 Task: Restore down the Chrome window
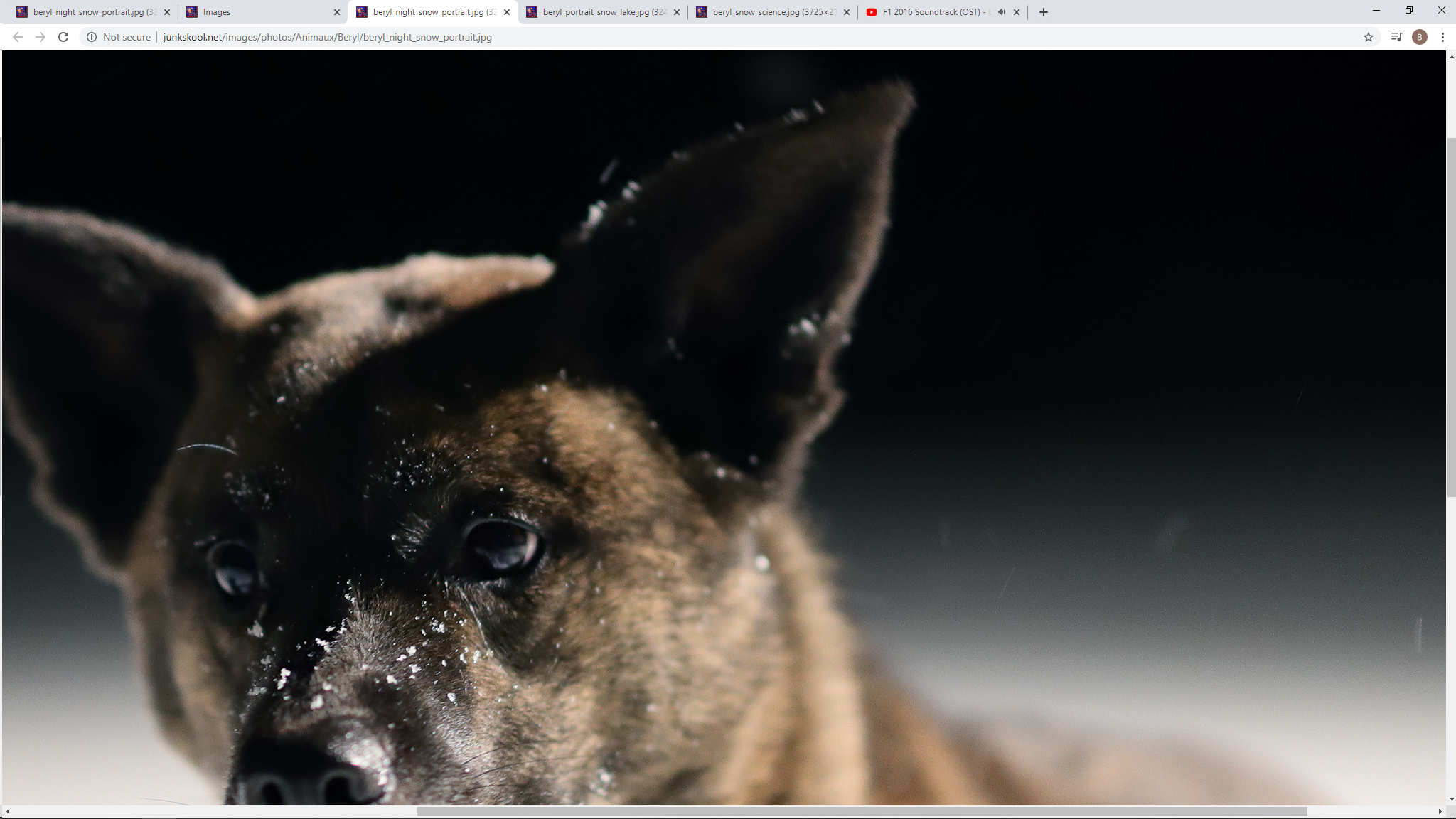[1409, 11]
